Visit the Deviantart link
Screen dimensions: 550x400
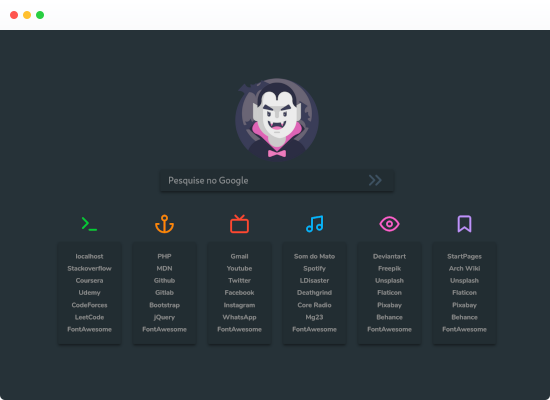click(x=389, y=256)
